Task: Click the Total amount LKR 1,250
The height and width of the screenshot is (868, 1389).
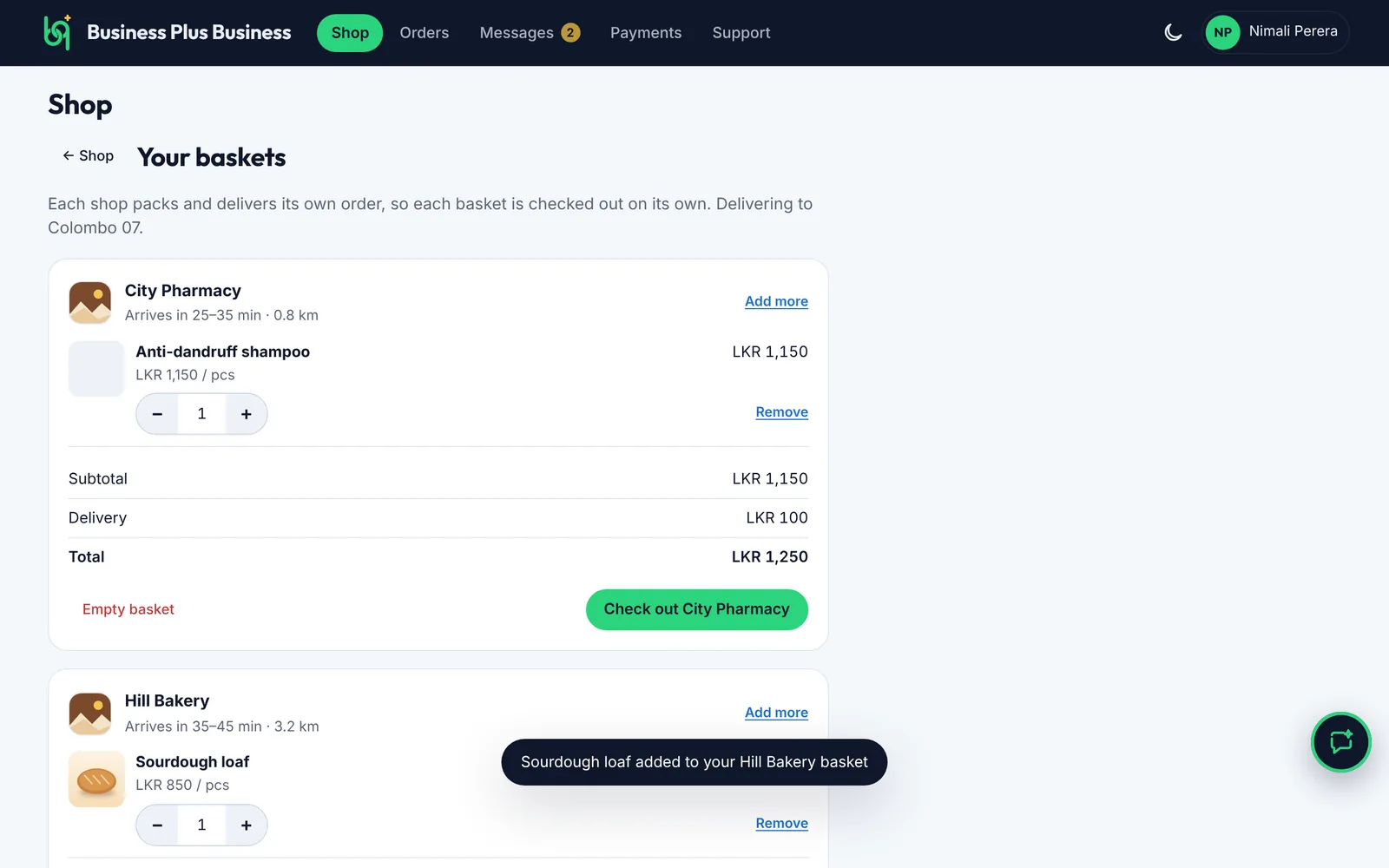Action: tap(769, 557)
